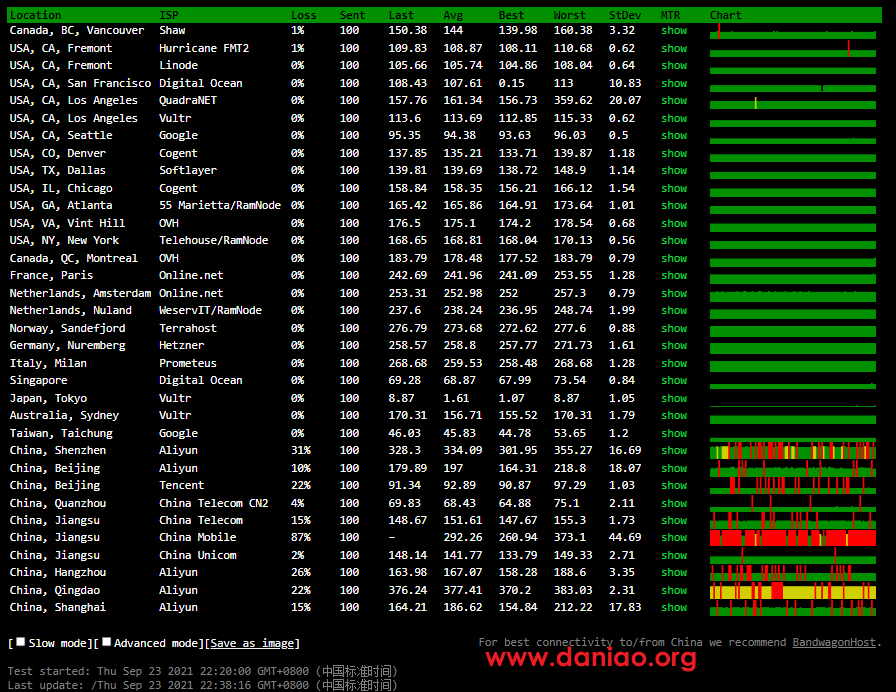Image resolution: width=896 pixels, height=692 pixels.
Task: Click the Qingdao Aliyun yellow latency chart
Action: pyautogui.click(x=793, y=590)
